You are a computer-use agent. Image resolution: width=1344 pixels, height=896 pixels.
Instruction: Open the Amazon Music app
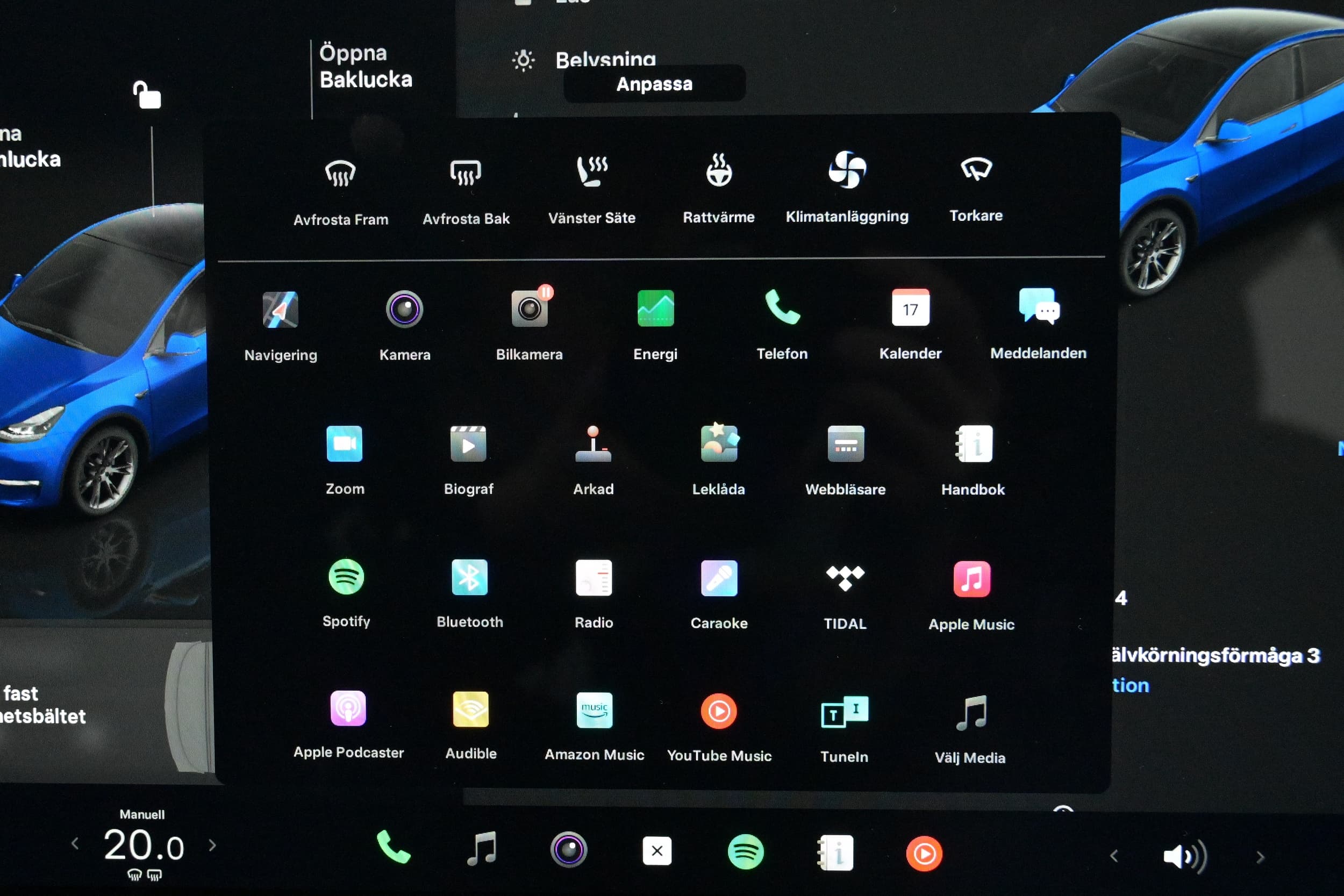point(594,726)
